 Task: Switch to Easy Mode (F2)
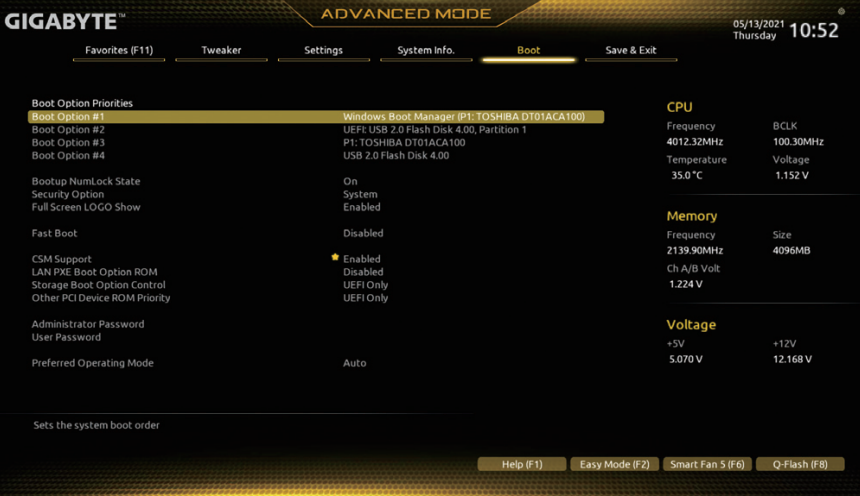point(614,464)
